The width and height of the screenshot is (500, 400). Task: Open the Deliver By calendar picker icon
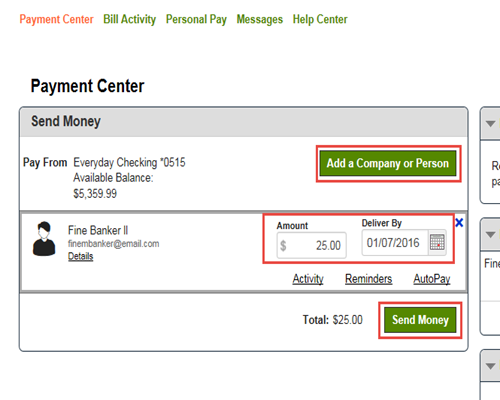coord(437,242)
